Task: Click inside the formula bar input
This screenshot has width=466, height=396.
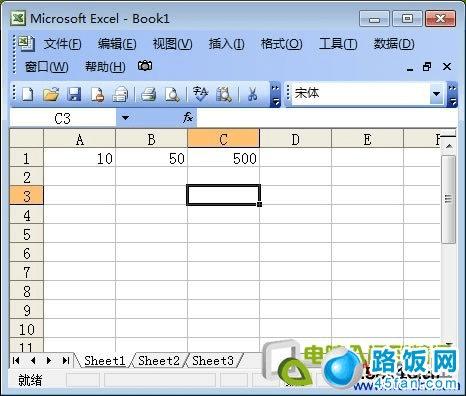Action: click(327, 118)
